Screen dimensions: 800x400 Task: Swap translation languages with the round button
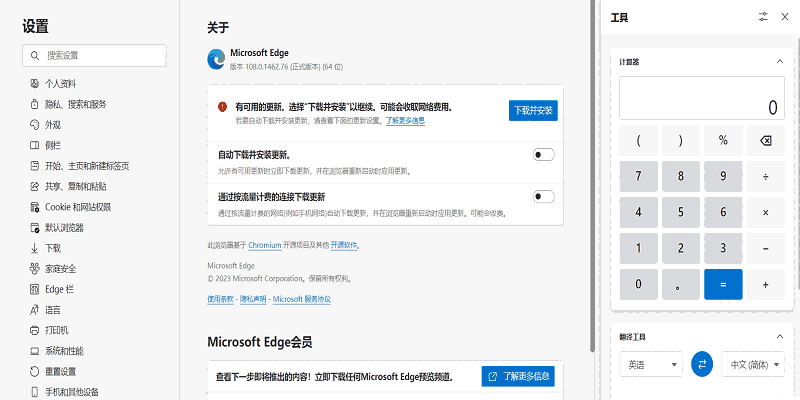702,364
